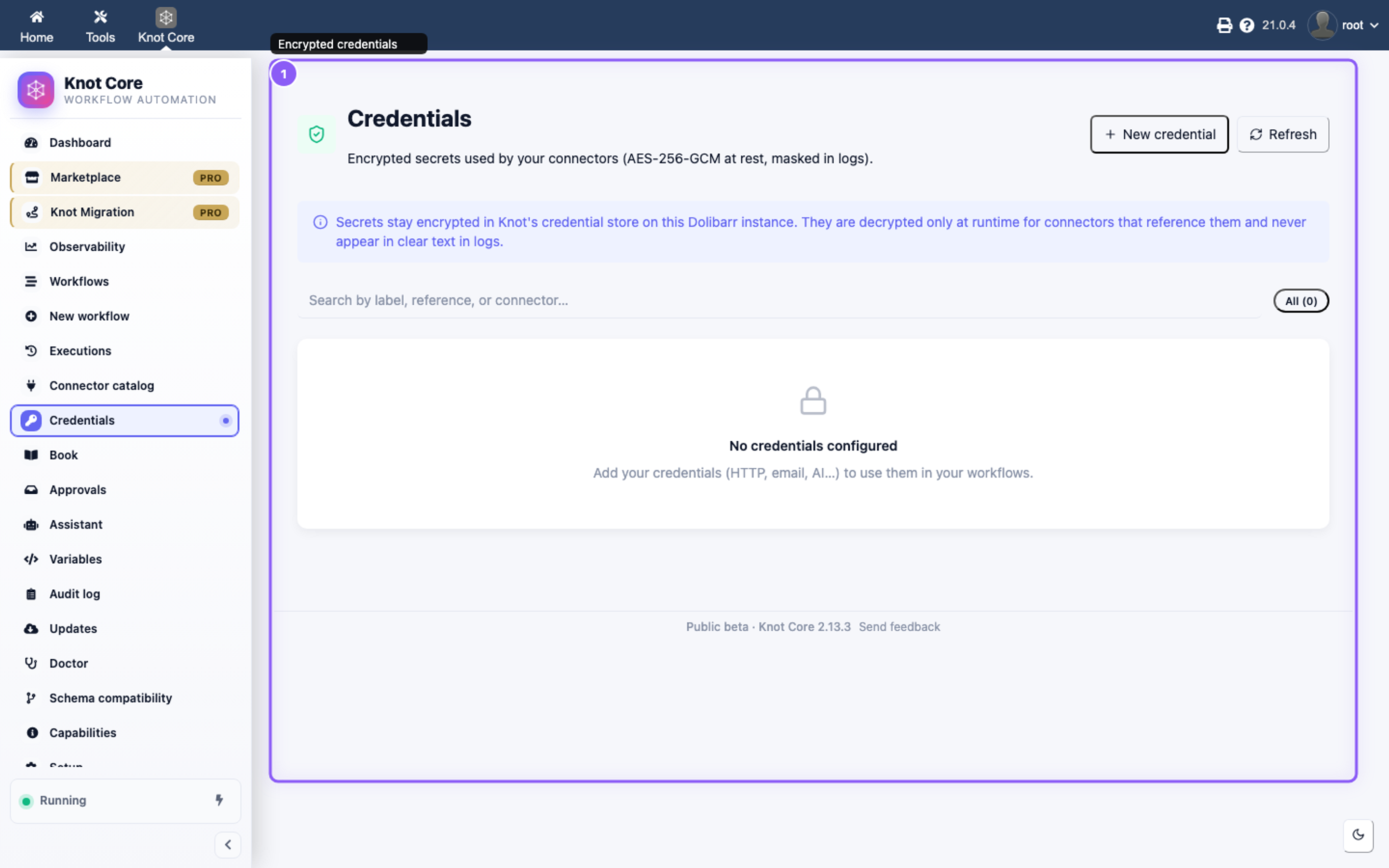Open Marketplace PRO section
This screenshot has width=1389, height=868.
pos(124,177)
